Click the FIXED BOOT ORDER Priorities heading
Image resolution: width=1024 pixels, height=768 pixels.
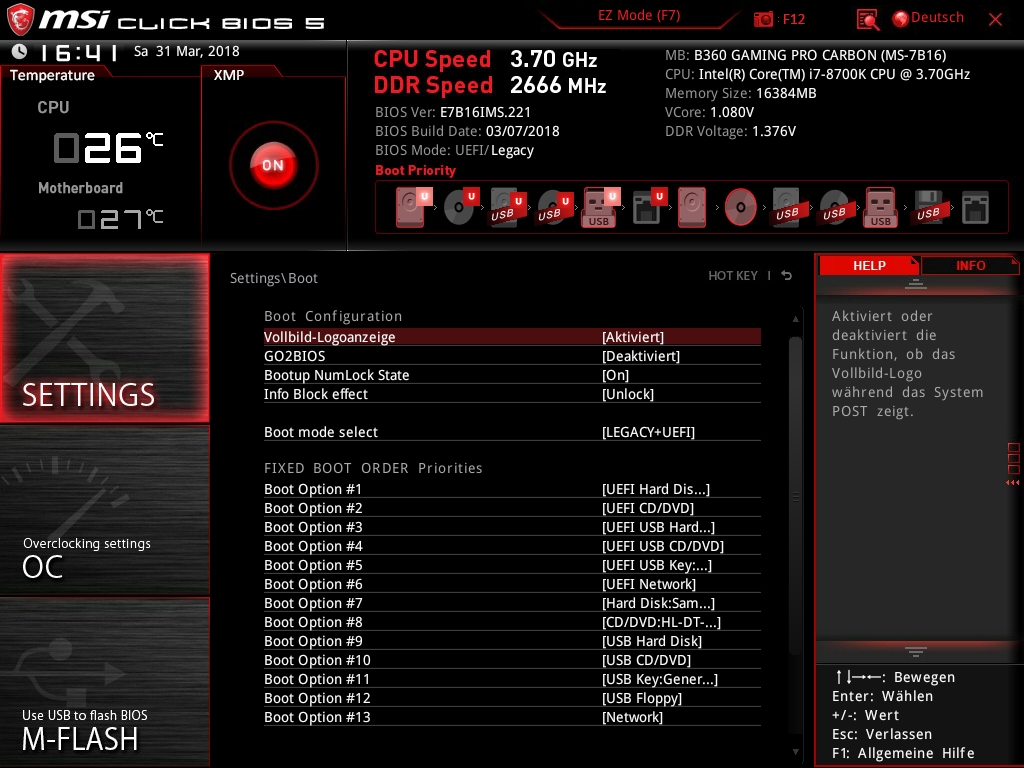pyautogui.click(x=373, y=468)
